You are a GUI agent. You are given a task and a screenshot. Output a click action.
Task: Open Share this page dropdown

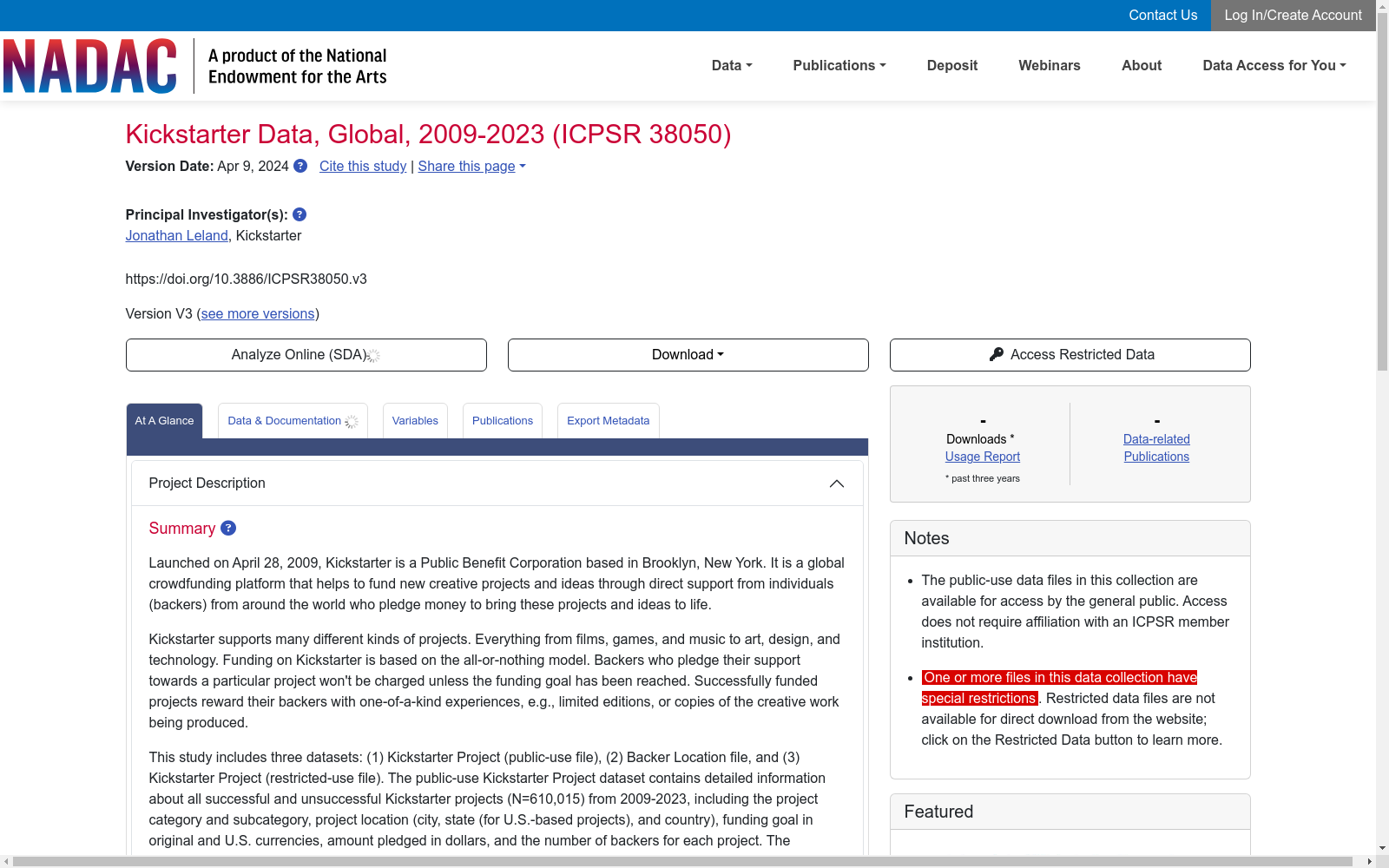click(471, 166)
